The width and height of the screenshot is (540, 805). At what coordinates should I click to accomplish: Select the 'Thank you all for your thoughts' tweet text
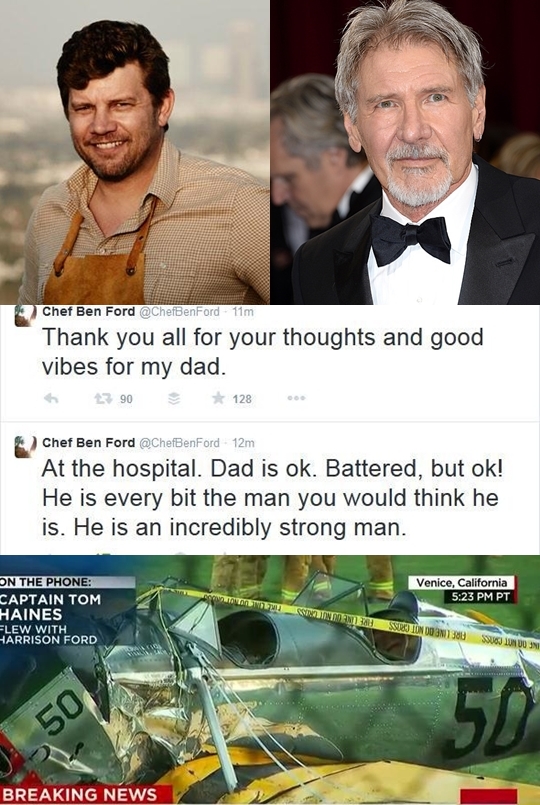coord(262,352)
